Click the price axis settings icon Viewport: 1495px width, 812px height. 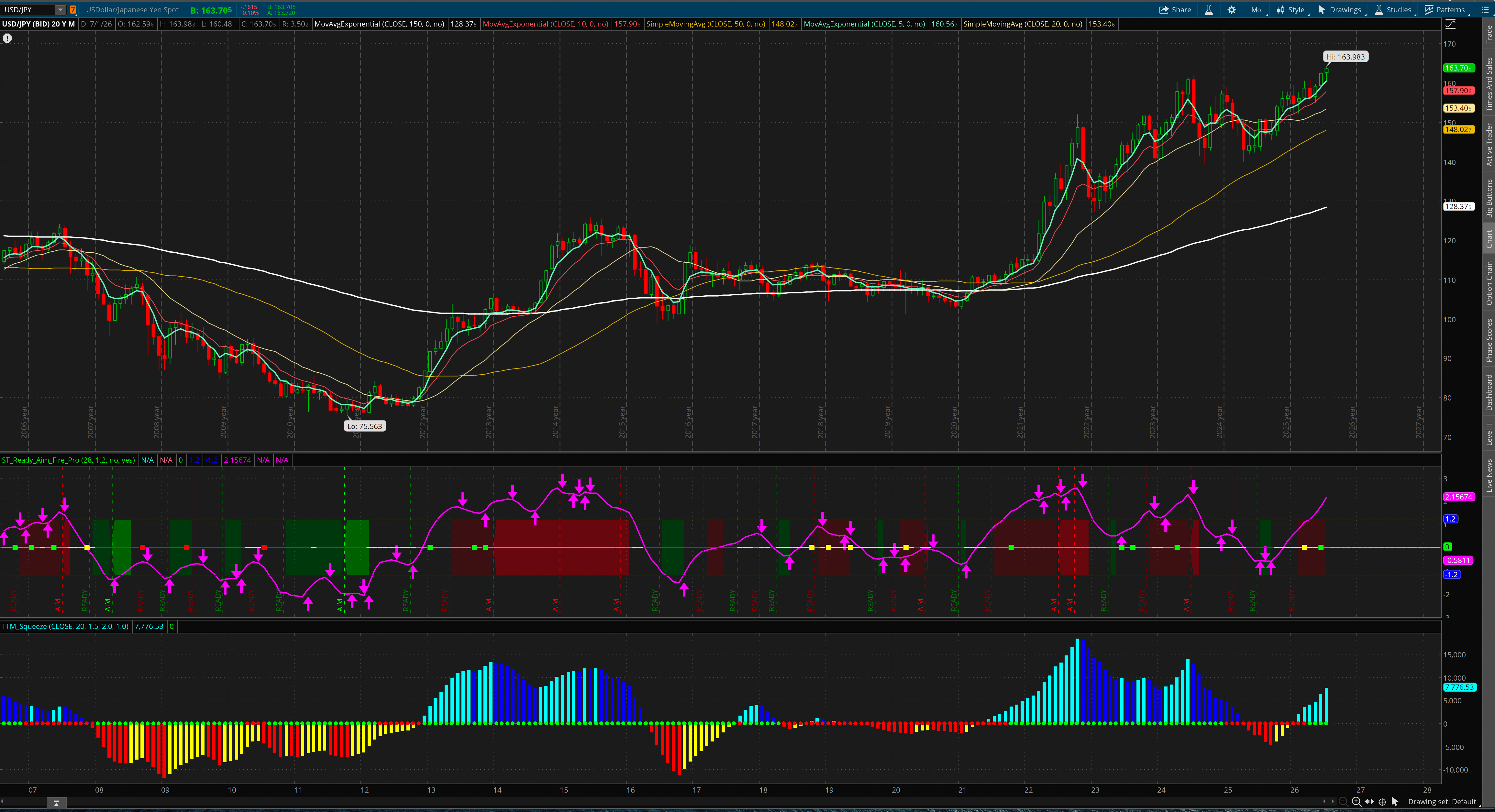(x=1450, y=24)
